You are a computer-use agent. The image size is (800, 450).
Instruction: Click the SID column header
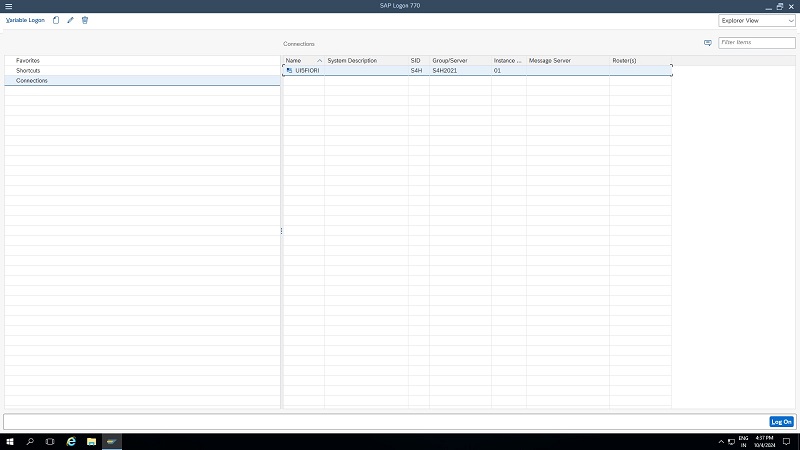point(419,60)
